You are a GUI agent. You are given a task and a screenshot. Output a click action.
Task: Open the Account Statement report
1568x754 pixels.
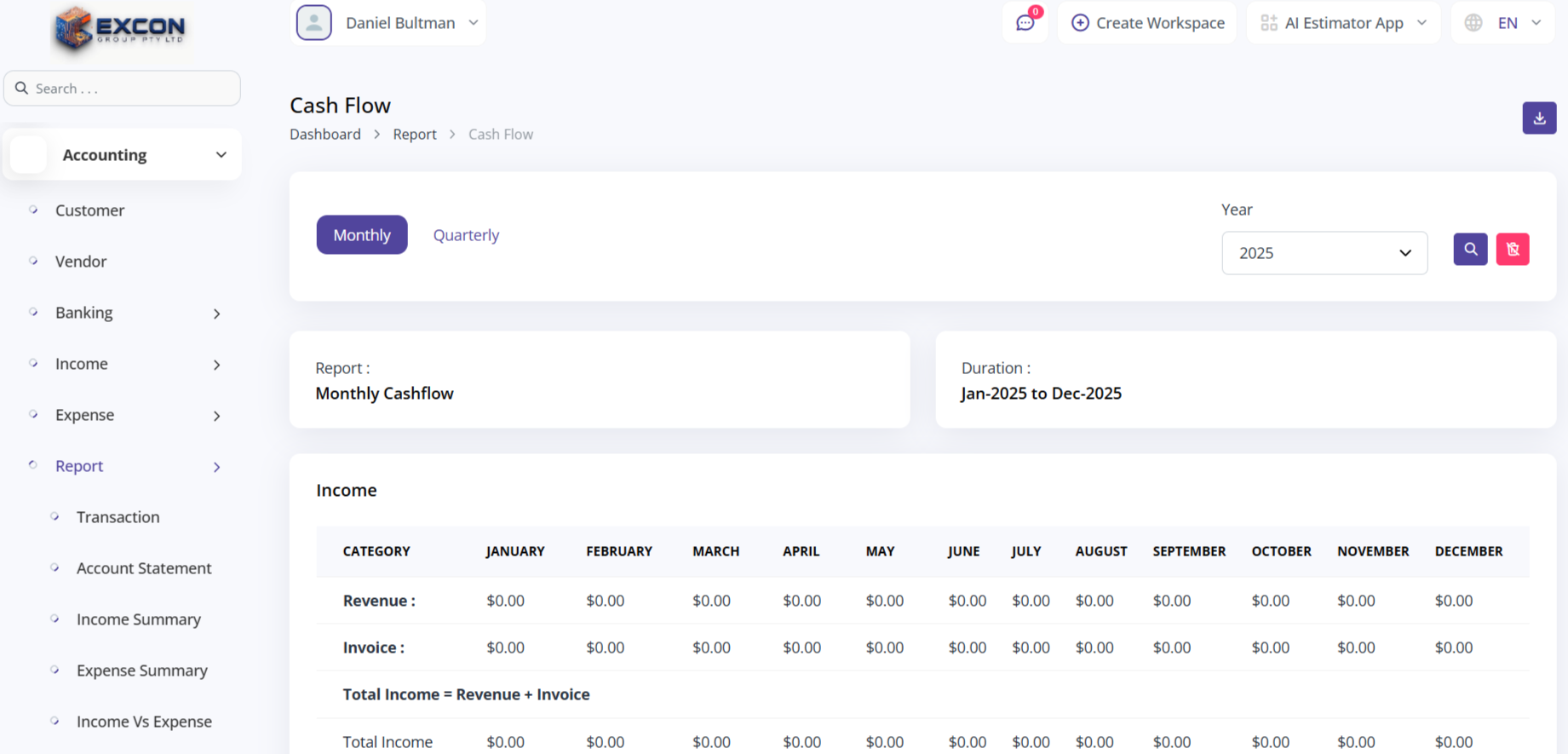point(144,568)
